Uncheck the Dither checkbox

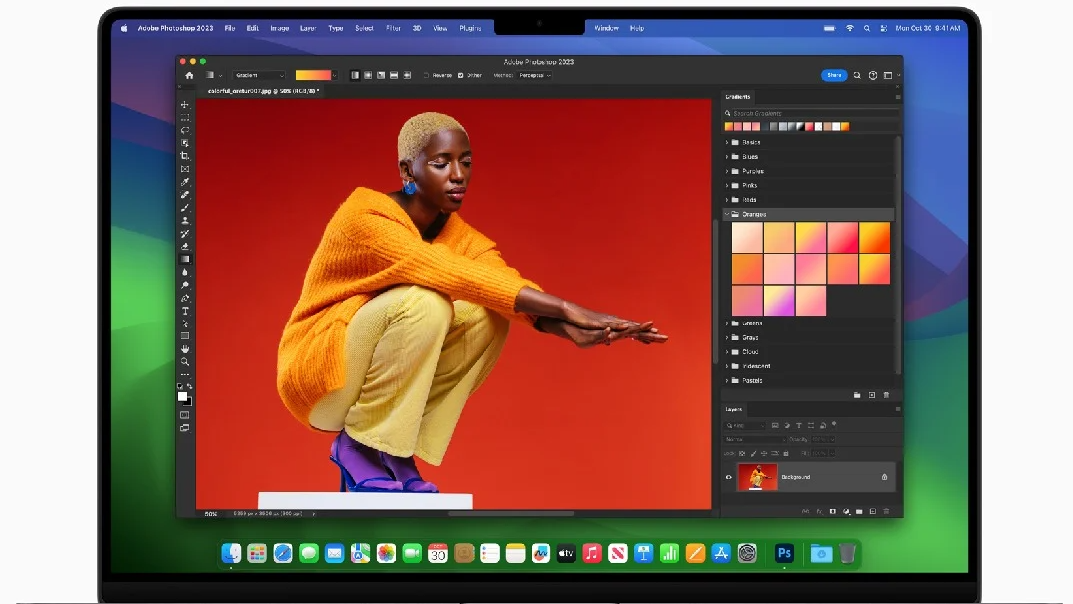(x=461, y=75)
